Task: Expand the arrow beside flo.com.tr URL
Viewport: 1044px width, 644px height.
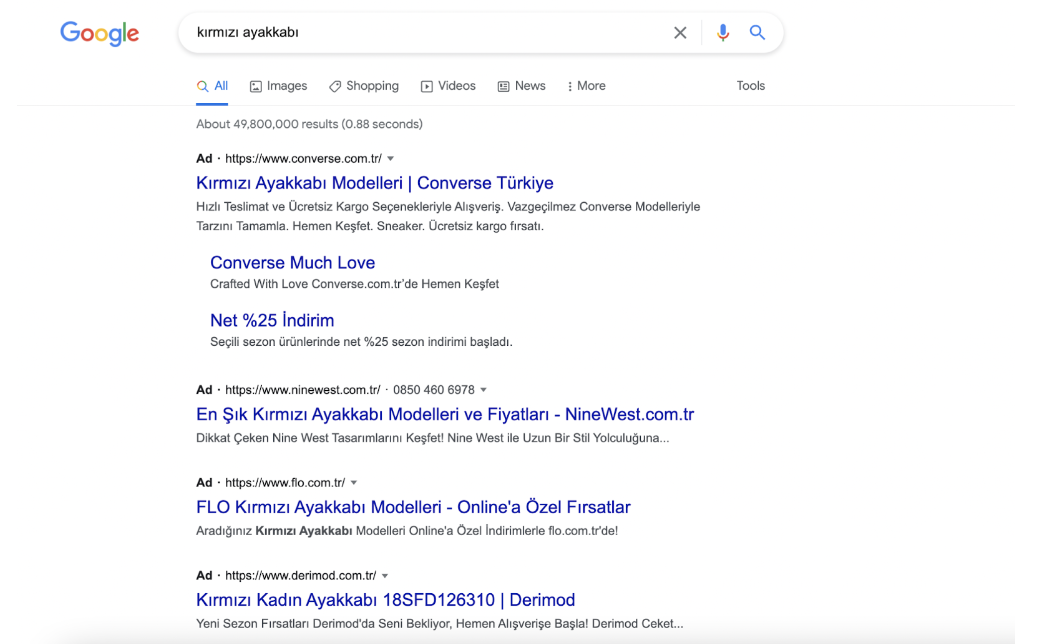Action: 354,483
